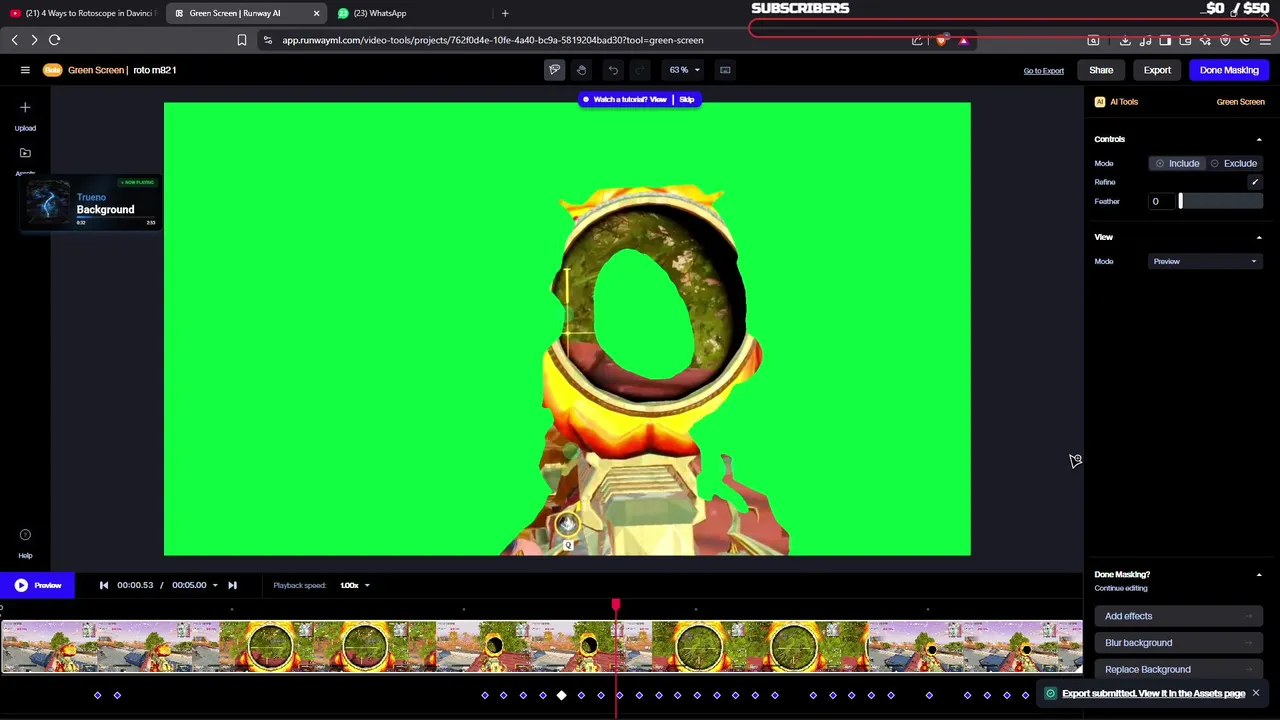This screenshot has width=1280, height=720.
Task: Open the playback speed 1.00x dropdown
Action: coord(355,585)
